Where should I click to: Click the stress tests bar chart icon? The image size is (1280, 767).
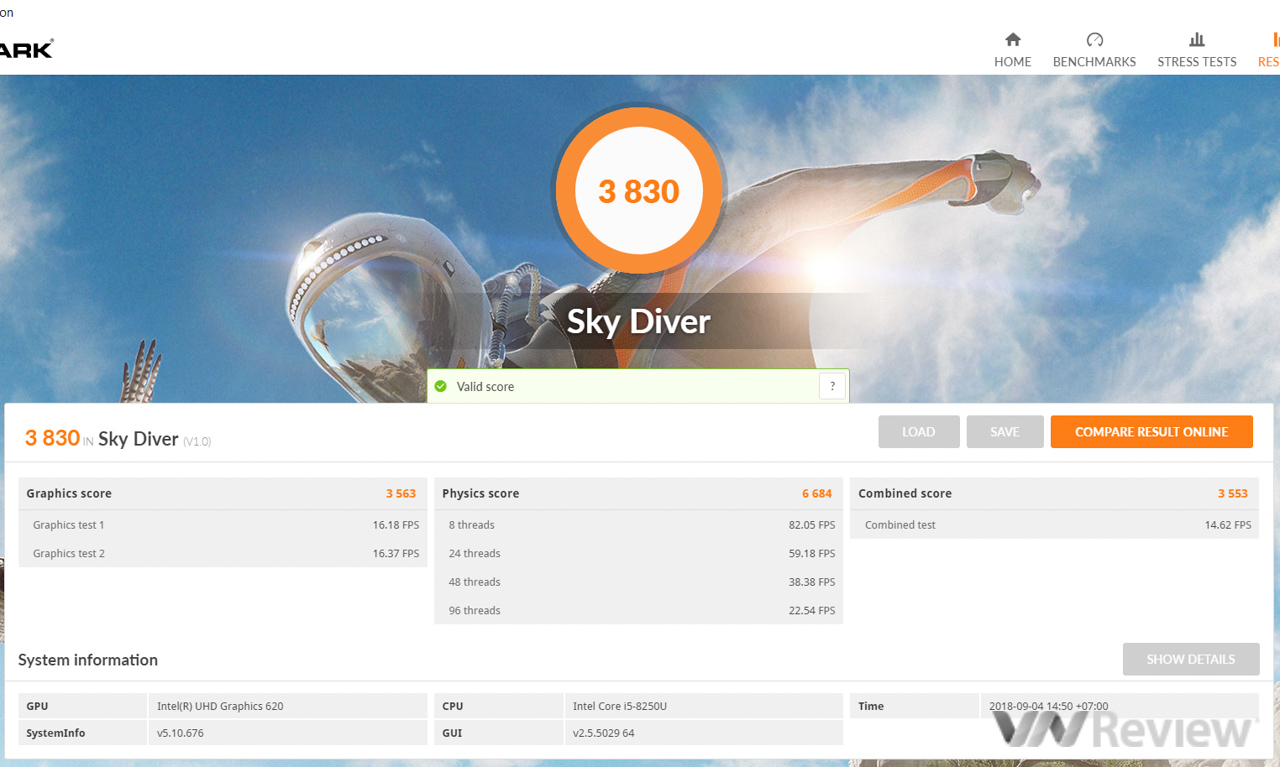[1197, 40]
